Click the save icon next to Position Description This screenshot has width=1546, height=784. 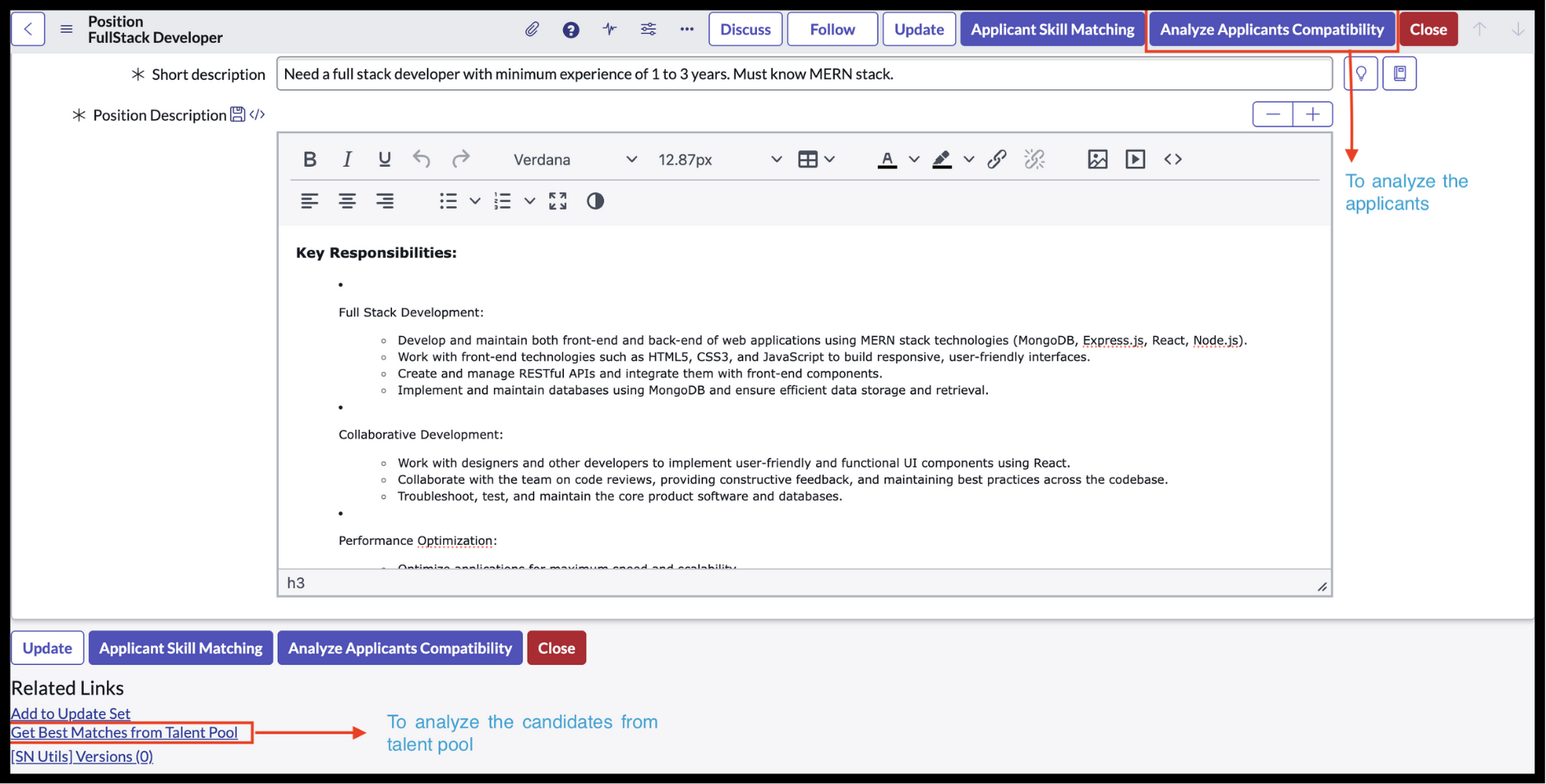point(238,114)
